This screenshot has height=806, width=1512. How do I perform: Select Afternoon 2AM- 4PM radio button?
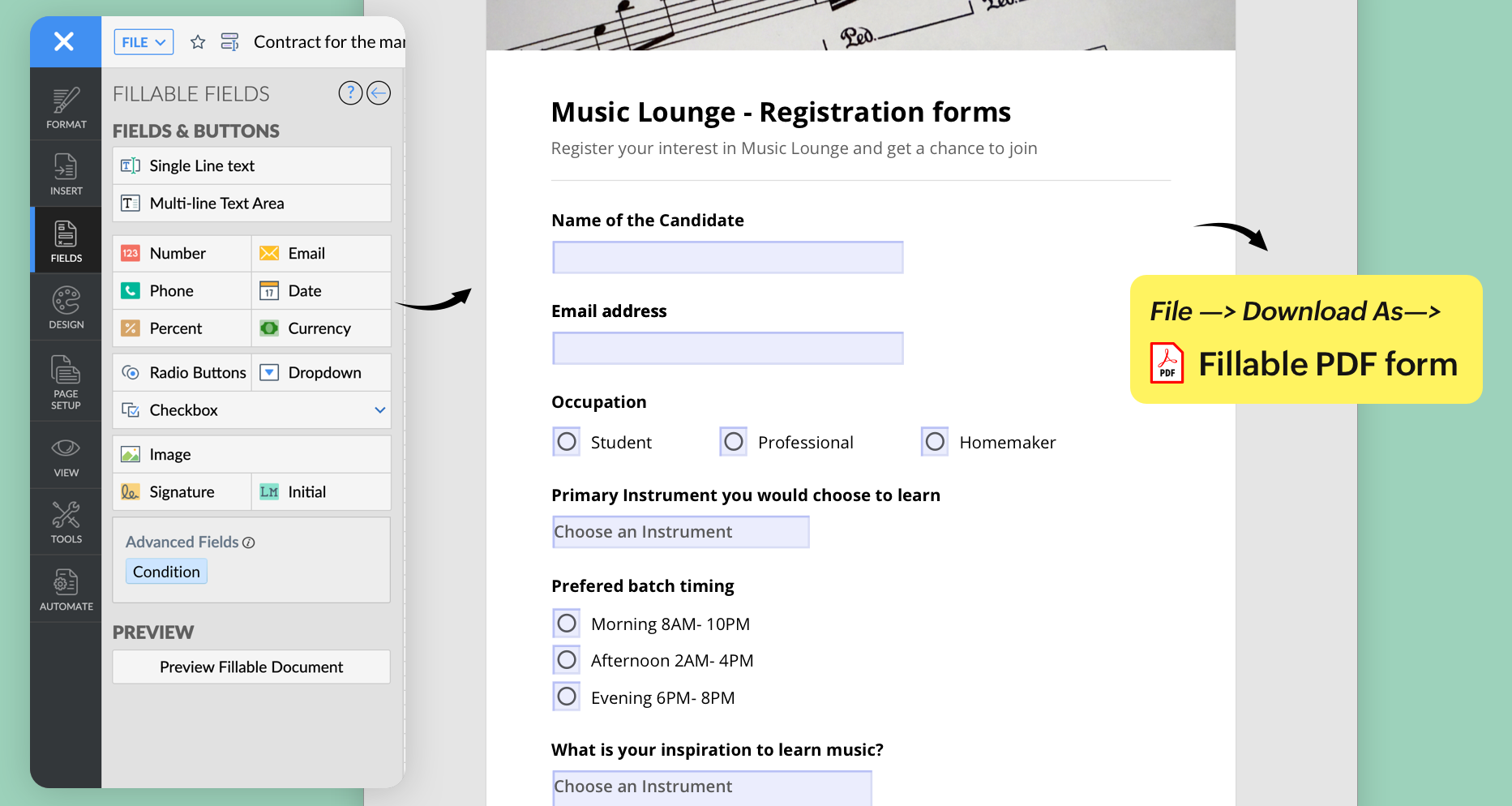(567, 660)
